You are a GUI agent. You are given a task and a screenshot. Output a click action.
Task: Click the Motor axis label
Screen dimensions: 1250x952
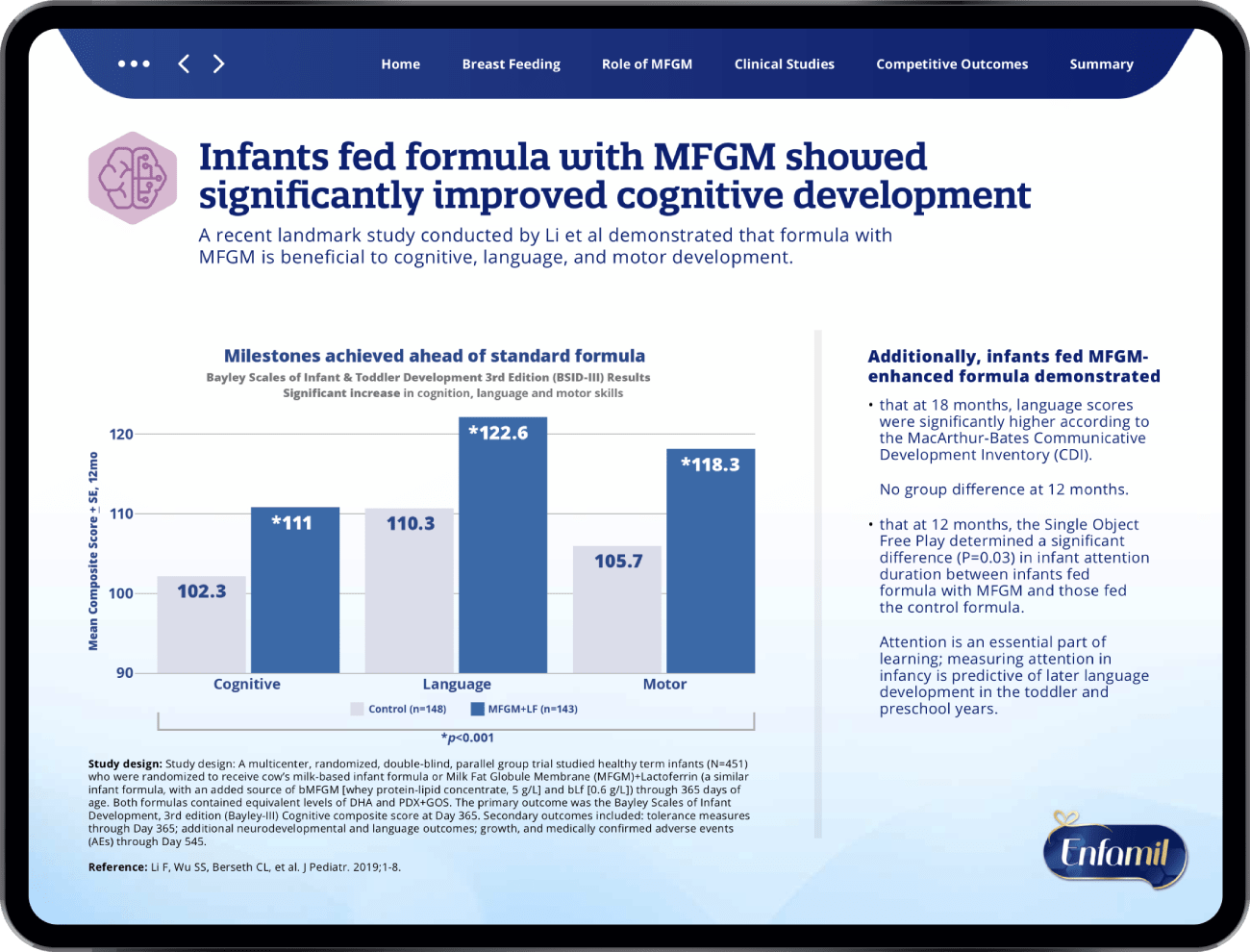(x=664, y=685)
